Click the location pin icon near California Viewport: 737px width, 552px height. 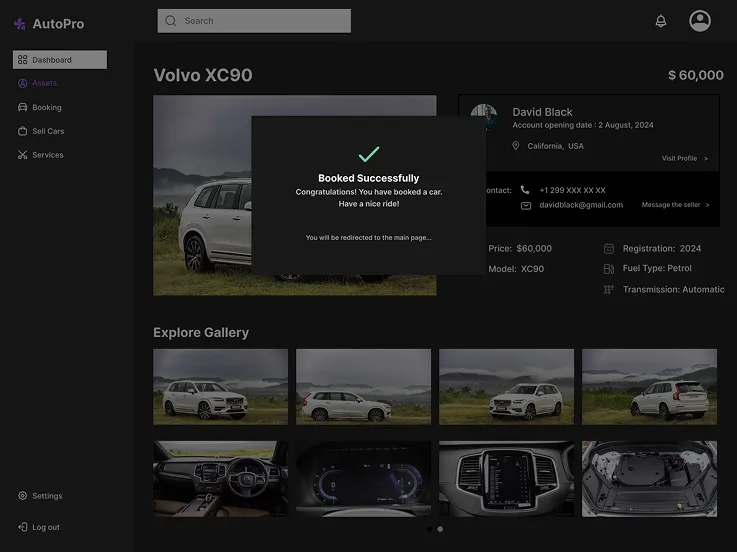516,146
